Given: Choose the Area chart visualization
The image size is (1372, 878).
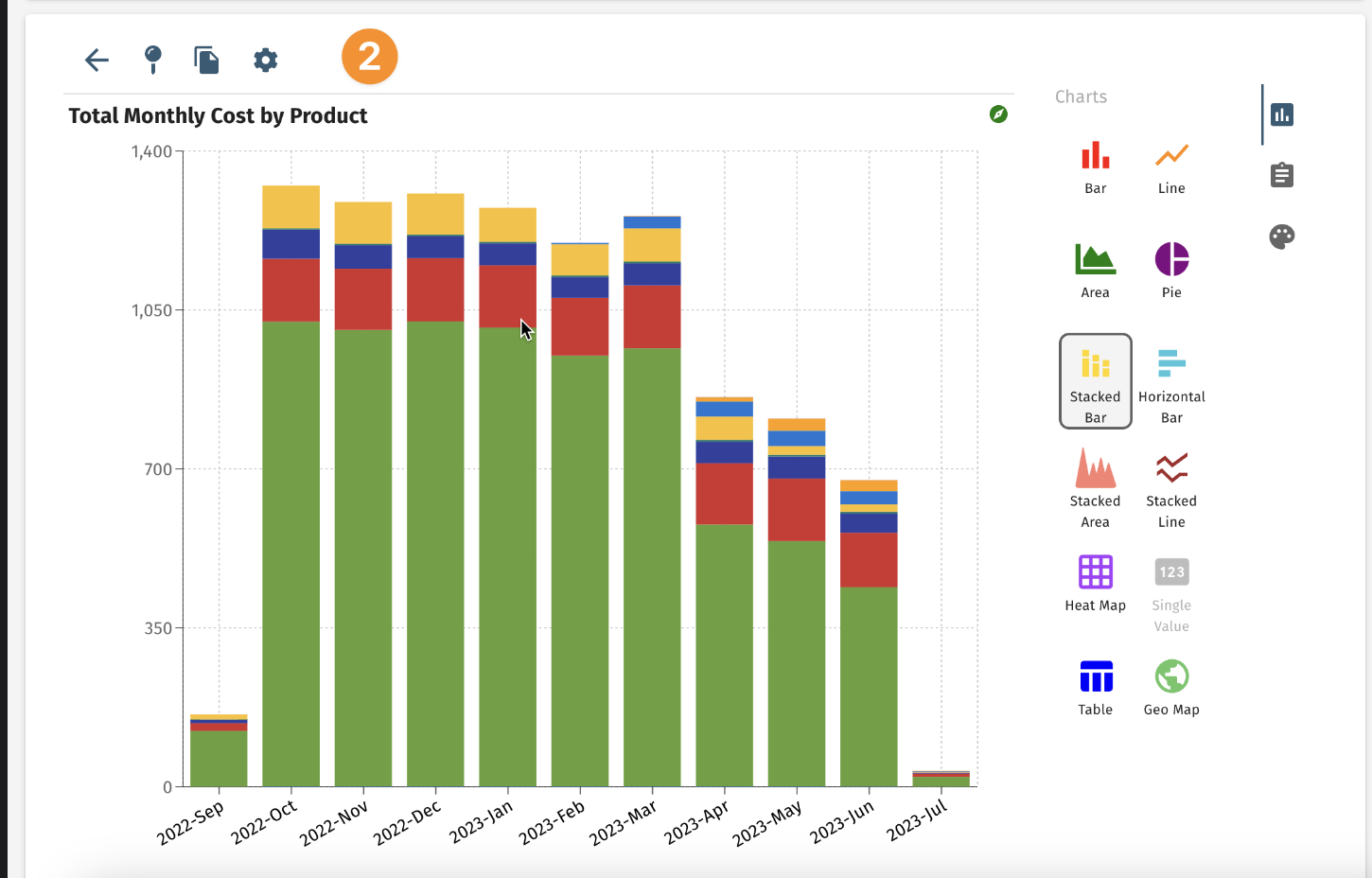Looking at the screenshot, I should [x=1095, y=268].
